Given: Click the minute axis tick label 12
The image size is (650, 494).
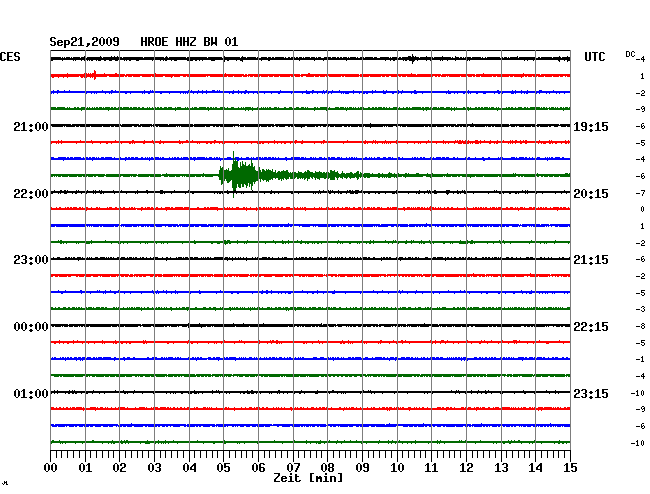Looking at the screenshot, I should point(466,467).
